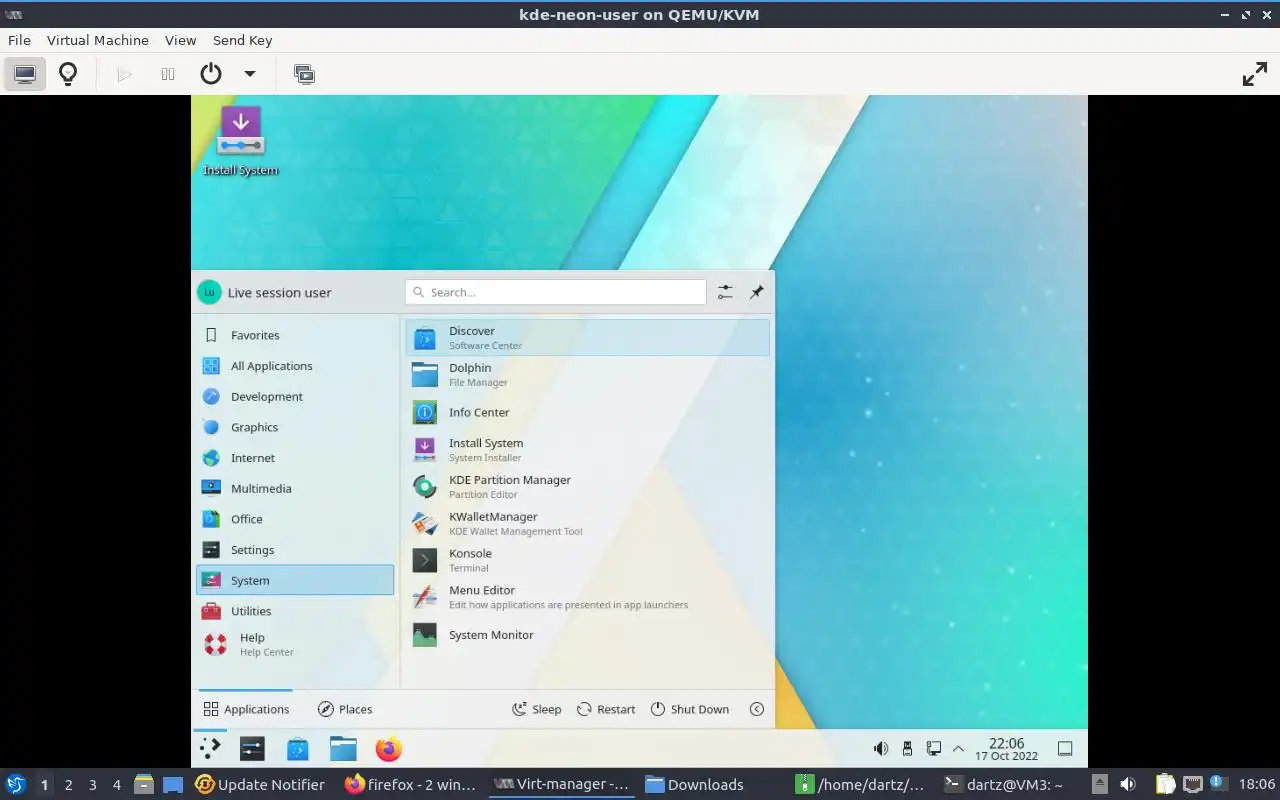Pin the application launcher open
1280x800 pixels.
click(757, 292)
